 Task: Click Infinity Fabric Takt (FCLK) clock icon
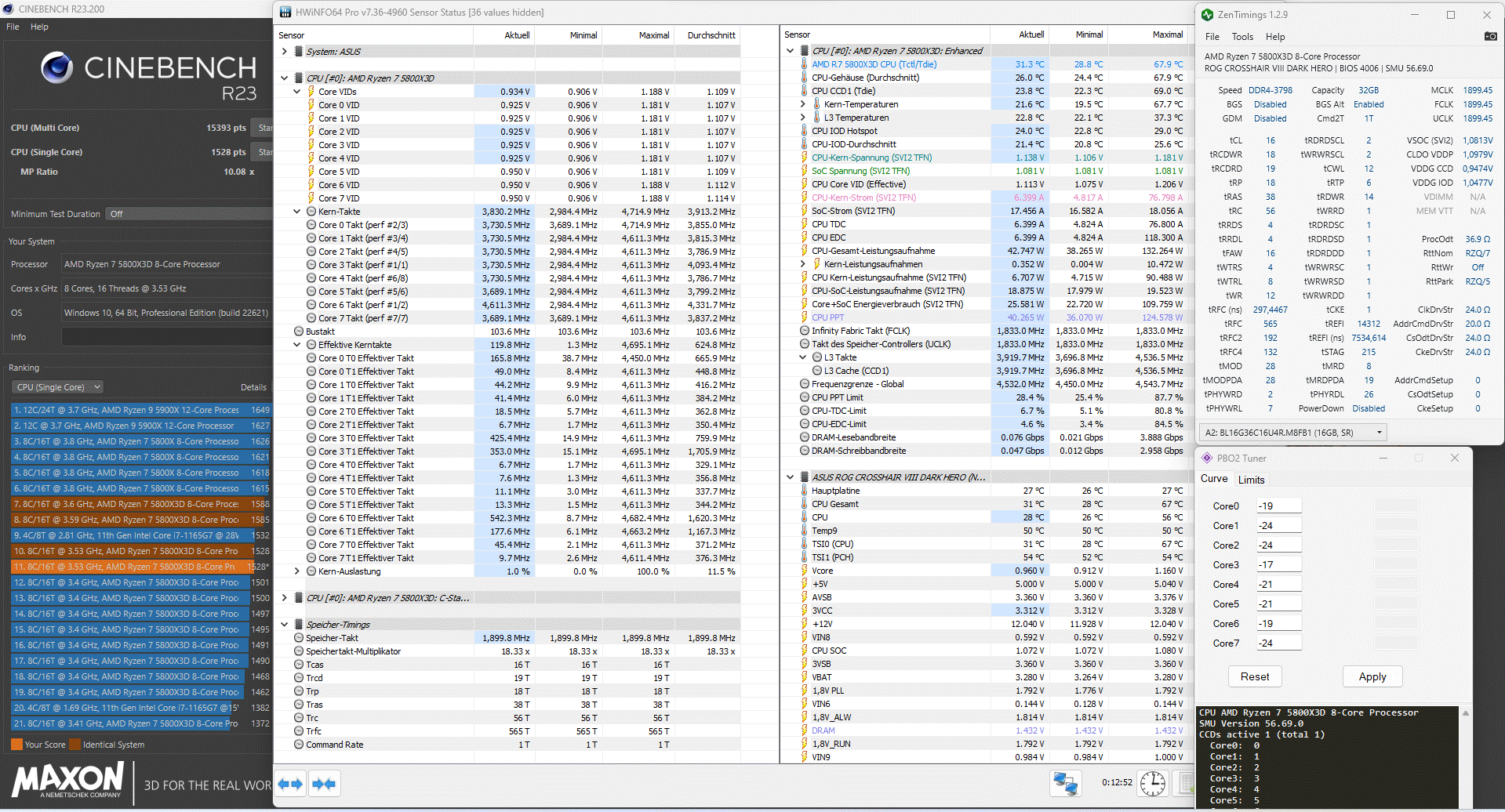(x=805, y=331)
